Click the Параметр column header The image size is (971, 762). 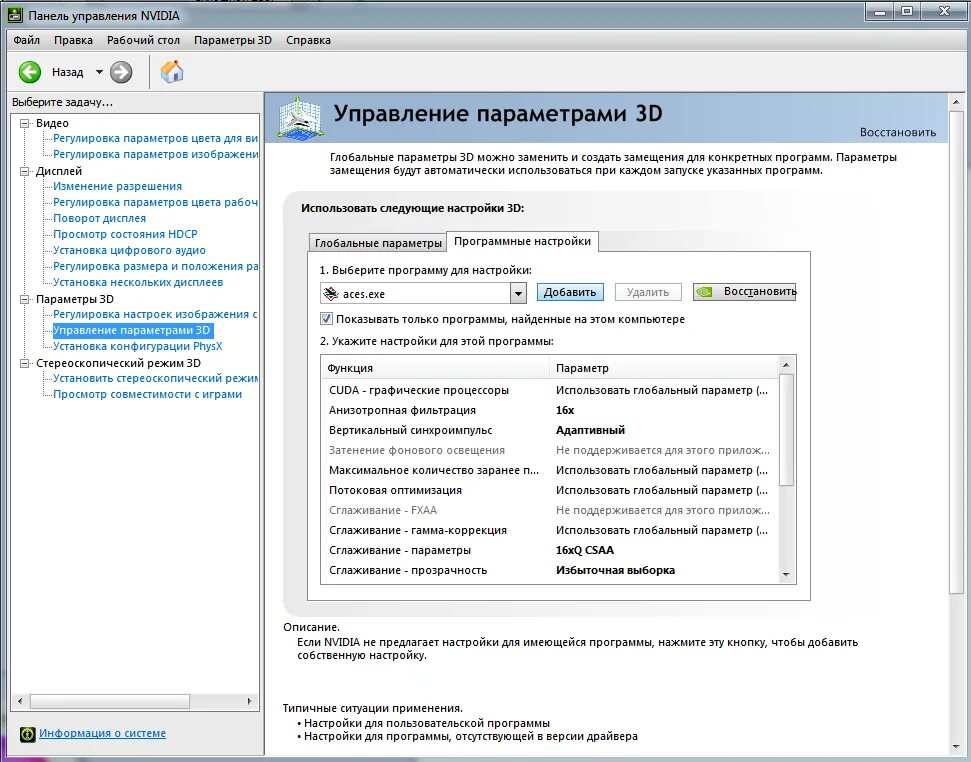(x=664, y=368)
